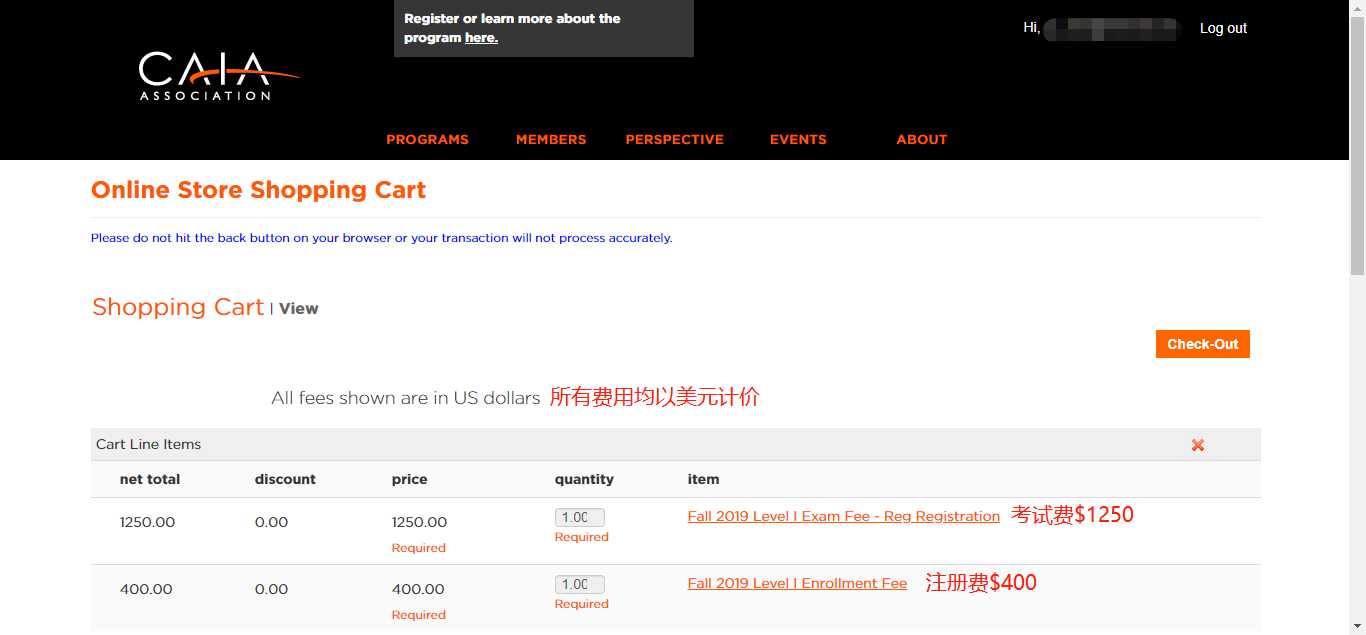
Task: Open the ABOUT menu
Action: coord(922,139)
